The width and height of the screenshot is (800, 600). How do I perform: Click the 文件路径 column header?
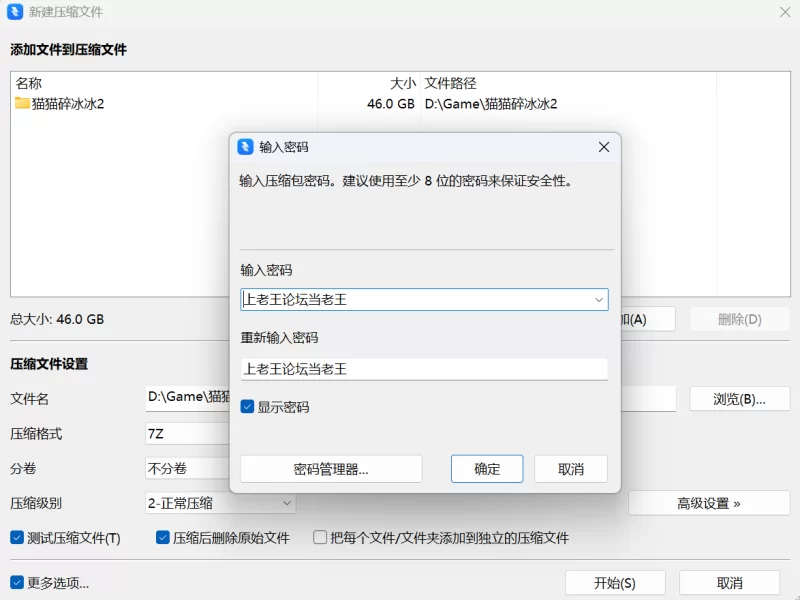point(451,83)
